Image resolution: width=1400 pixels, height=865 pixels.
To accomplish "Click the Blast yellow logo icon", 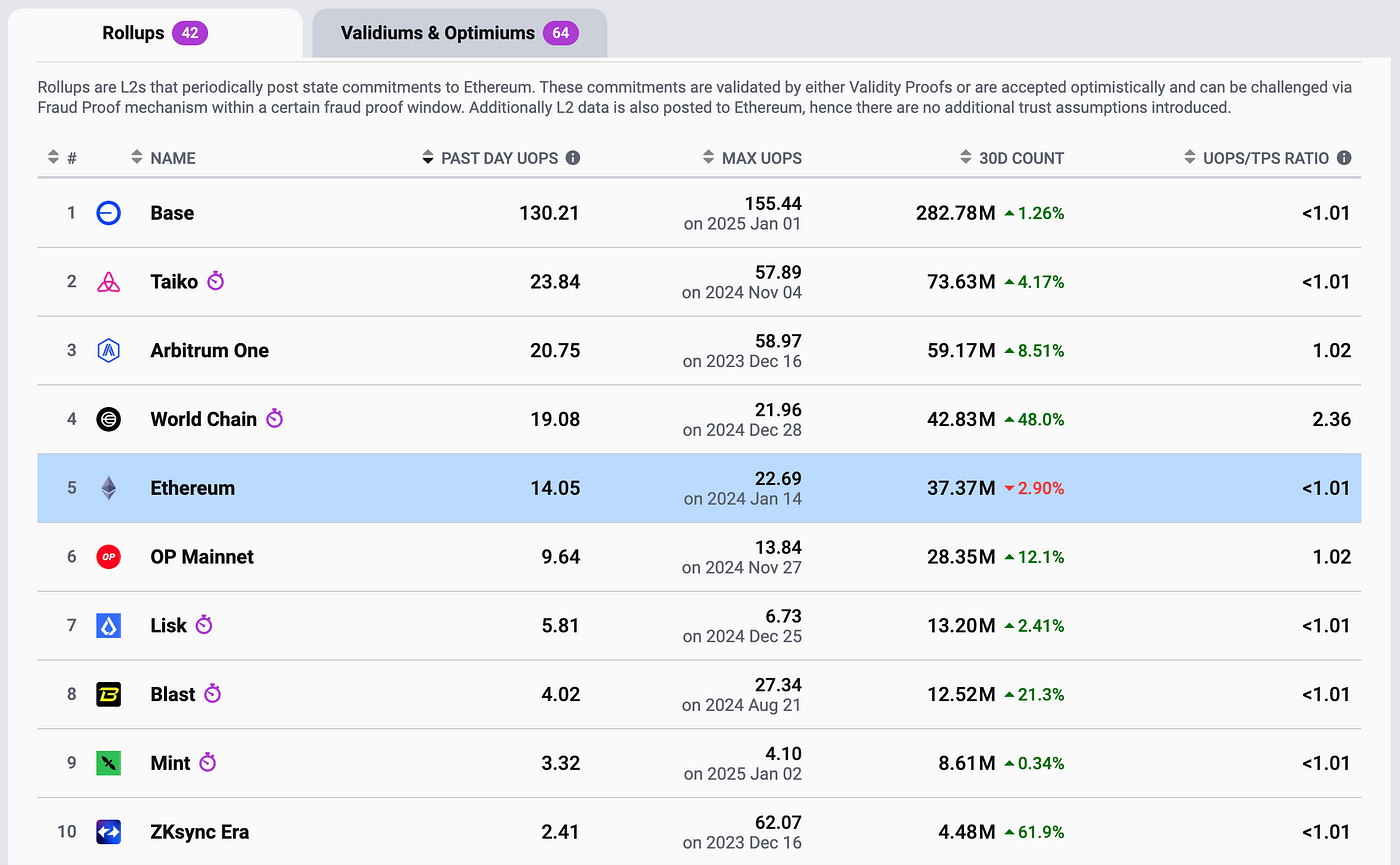I will [108, 694].
